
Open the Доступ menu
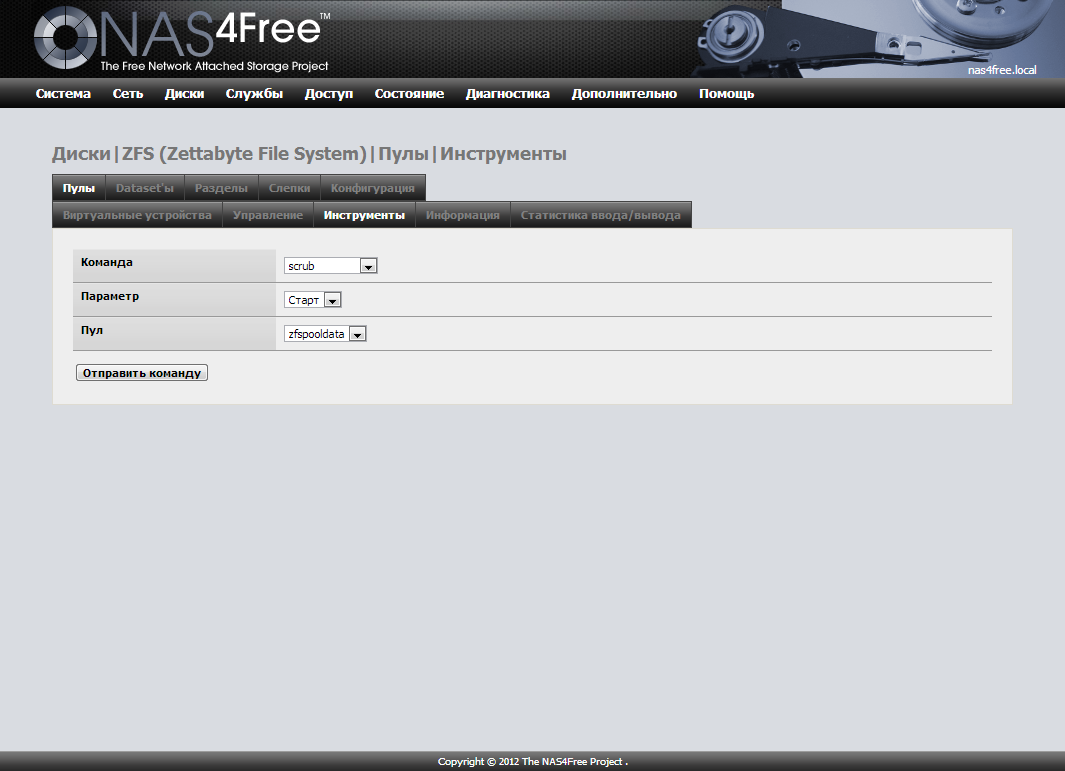tap(329, 94)
